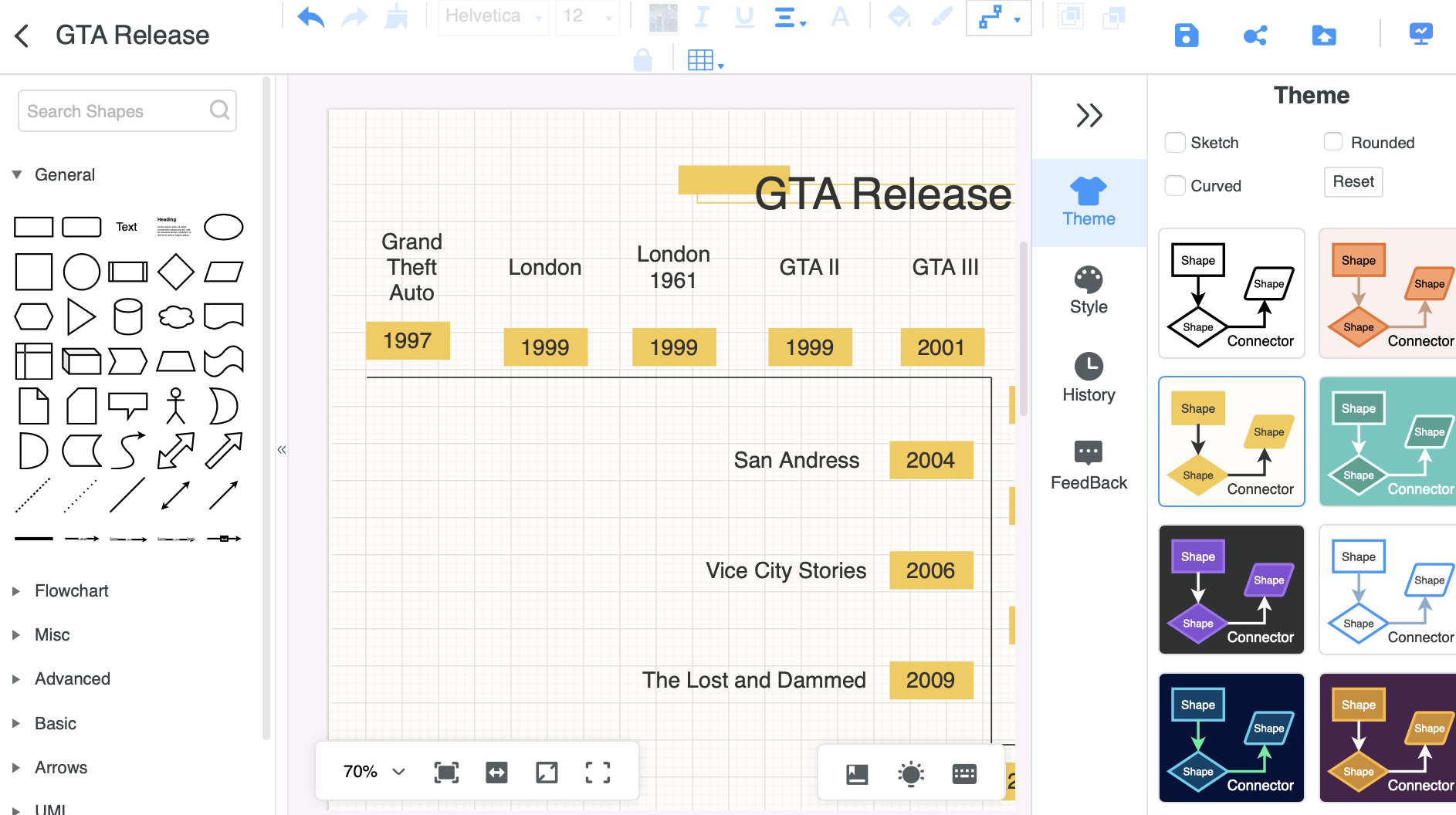Undo the last action
Screen dimensions: 1456x815
point(311,17)
